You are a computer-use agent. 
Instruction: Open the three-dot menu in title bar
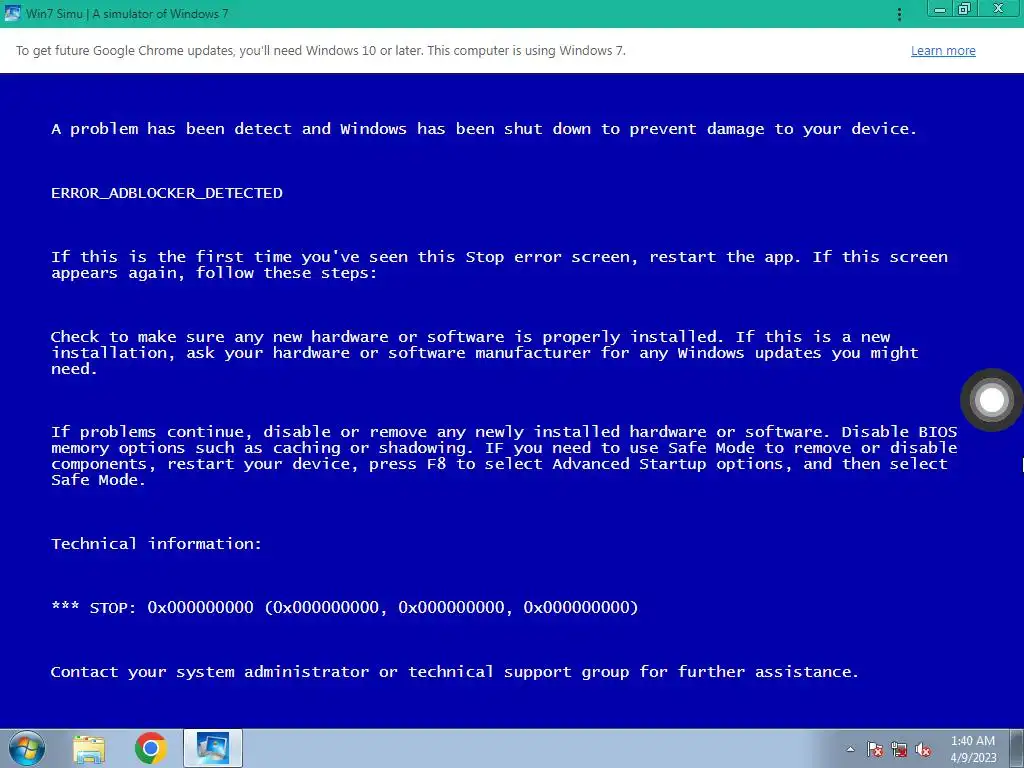tap(899, 14)
